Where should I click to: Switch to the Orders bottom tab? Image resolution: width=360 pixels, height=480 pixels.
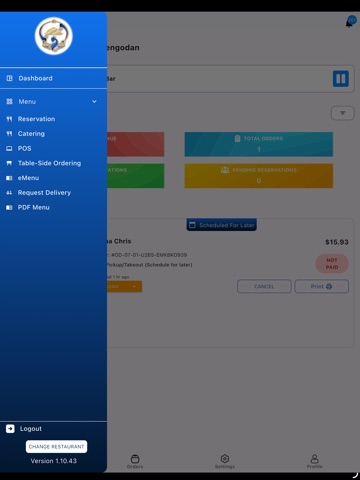(x=135, y=461)
